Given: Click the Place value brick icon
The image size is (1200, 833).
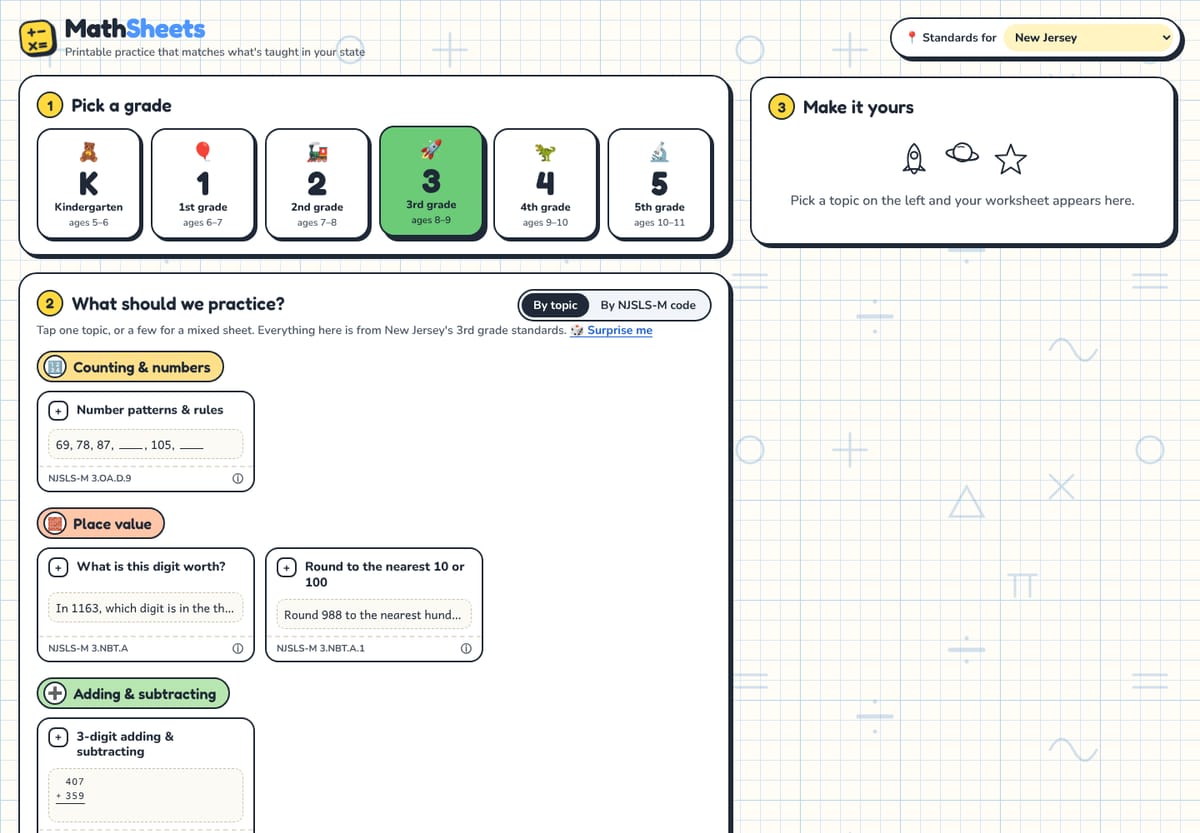Looking at the screenshot, I should point(55,524).
